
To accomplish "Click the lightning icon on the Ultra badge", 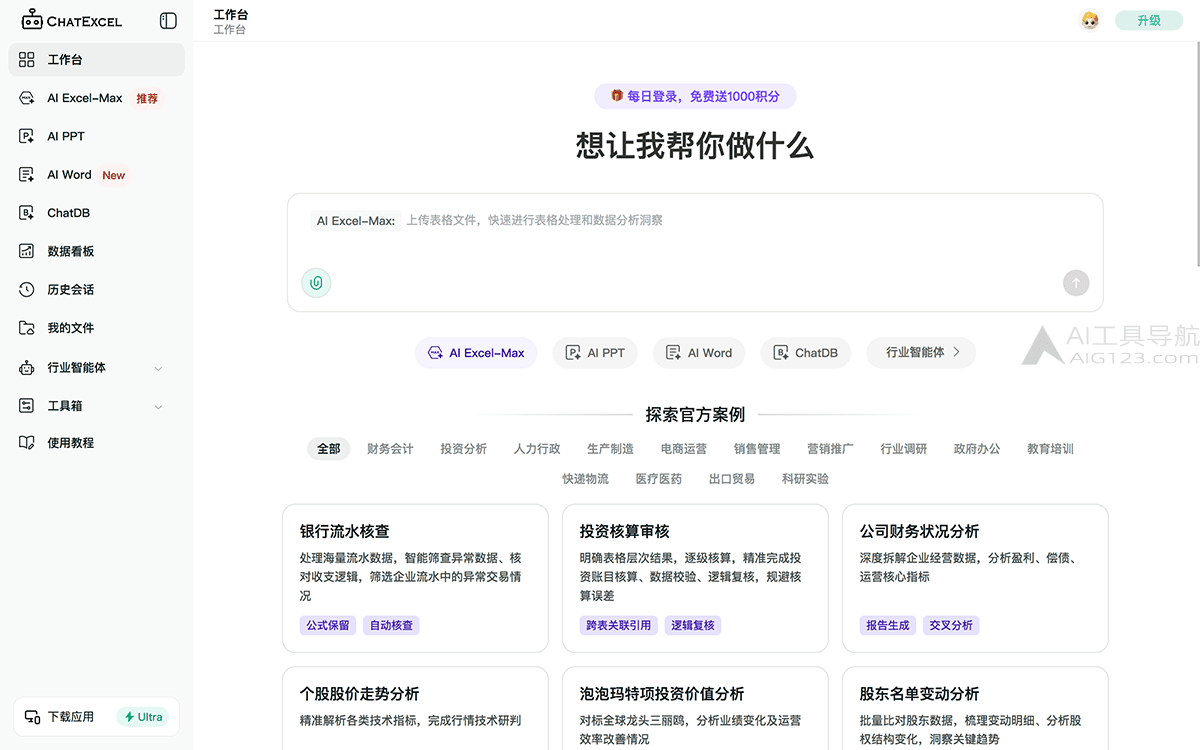I will coord(129,717).
